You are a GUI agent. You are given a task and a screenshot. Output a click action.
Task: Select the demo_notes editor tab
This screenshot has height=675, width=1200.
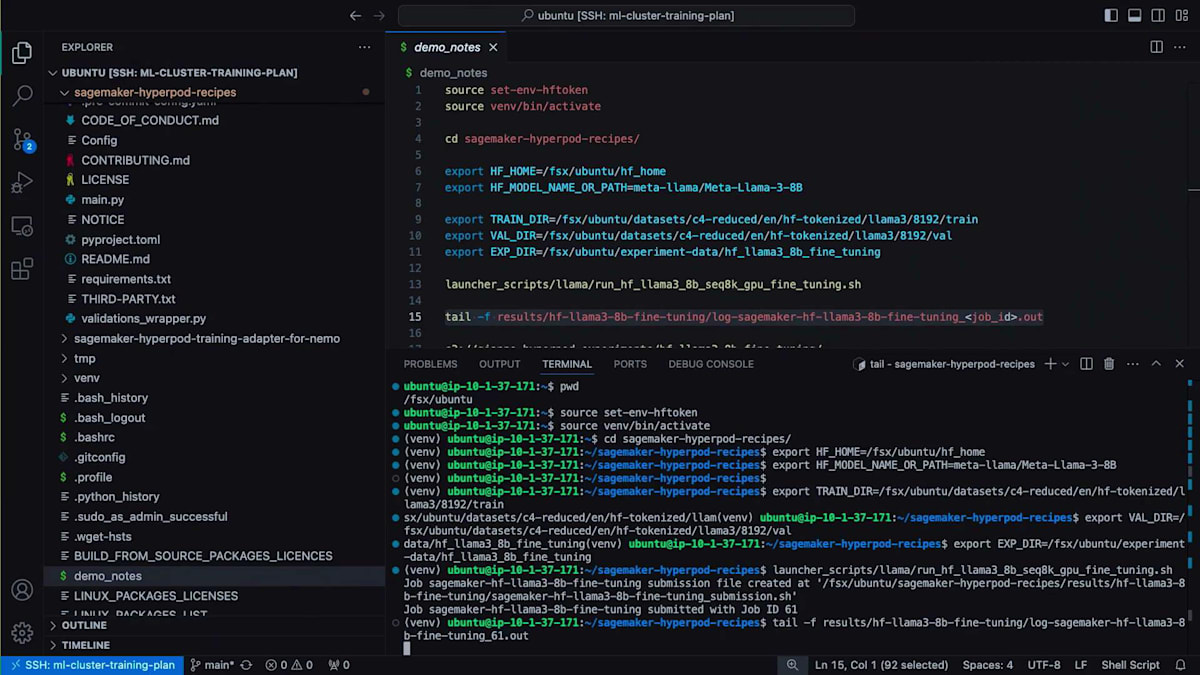pos(447,47)
